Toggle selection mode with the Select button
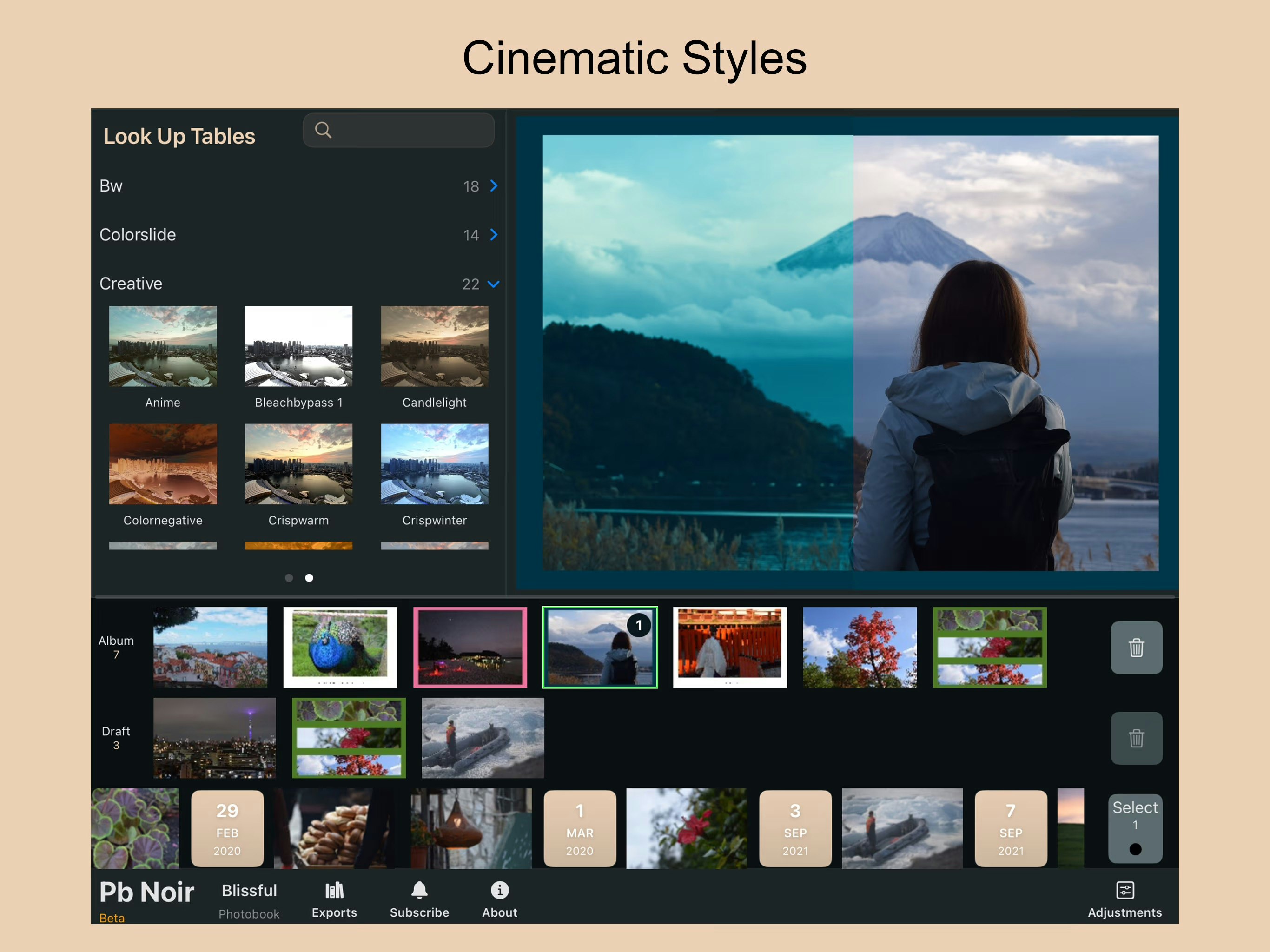1270x952 pixels. click(x=1135, y=828)
